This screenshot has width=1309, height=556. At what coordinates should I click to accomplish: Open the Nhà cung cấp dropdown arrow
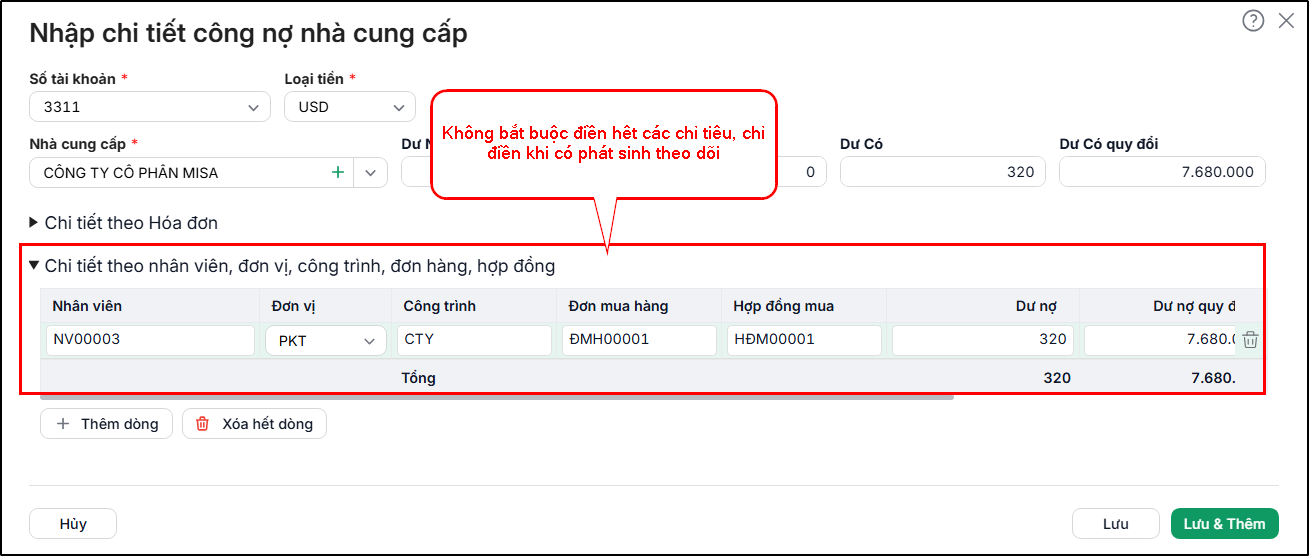click(371, 172)
